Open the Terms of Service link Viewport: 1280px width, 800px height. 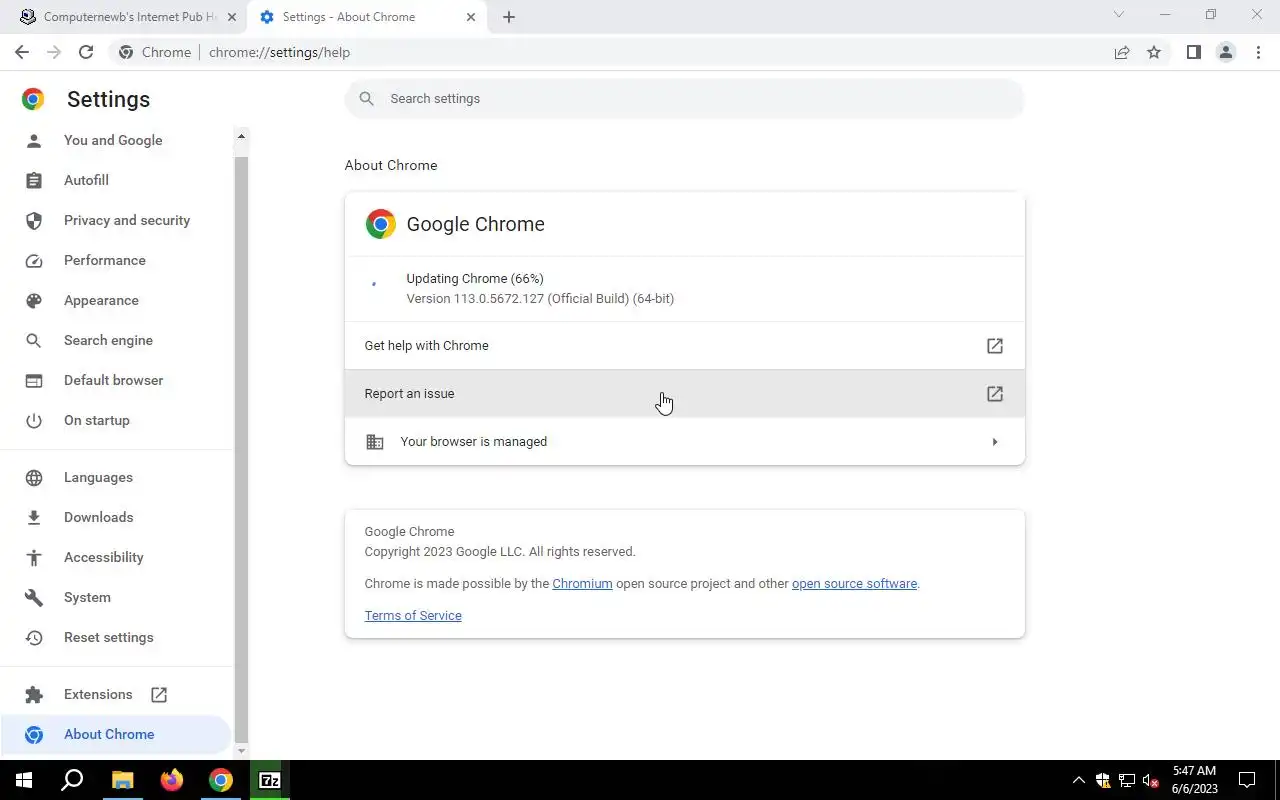click(x=413, y=616)
